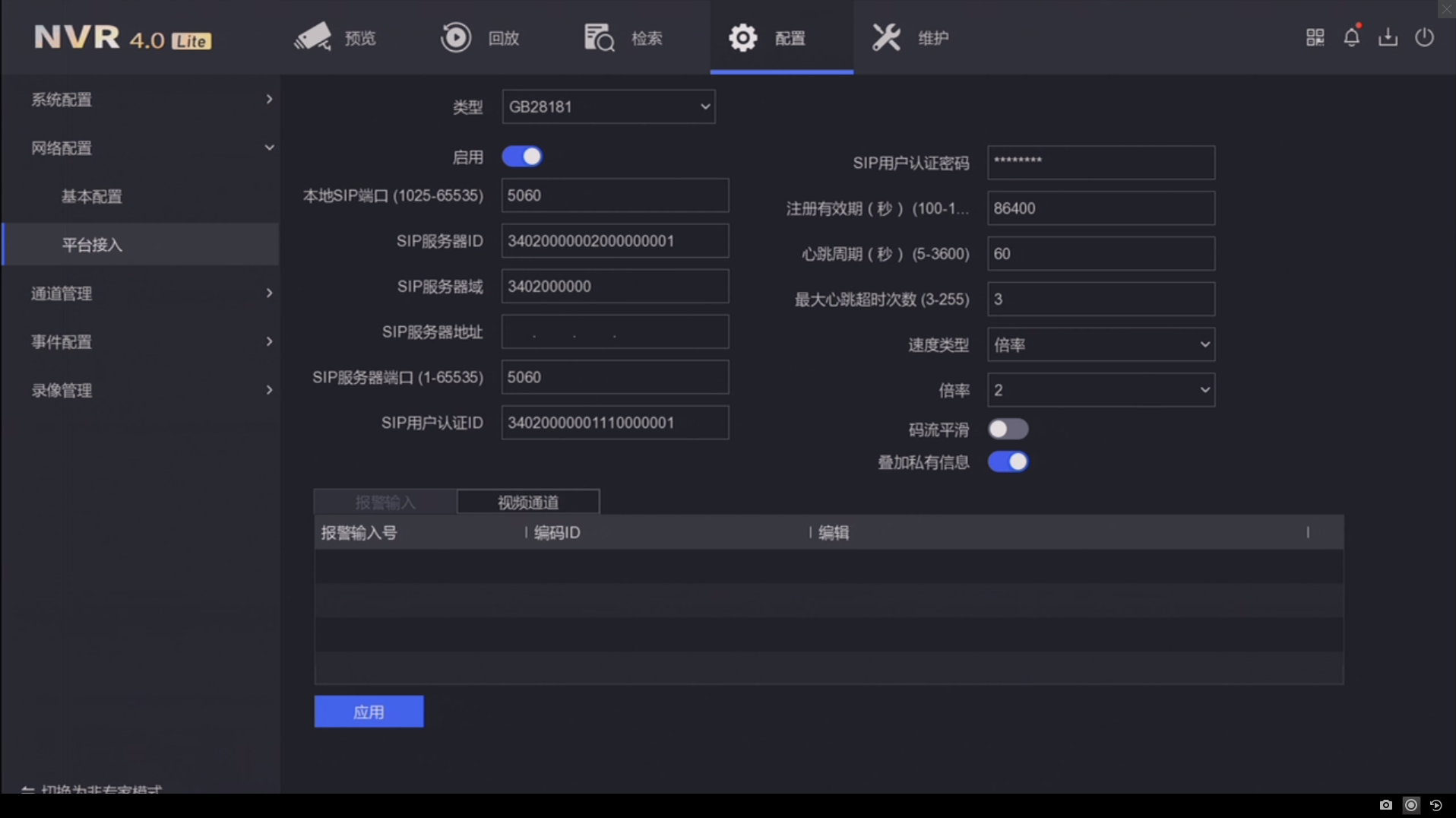Click the download tray icon
This screenshot has width=1456, height=818.
1388,37
